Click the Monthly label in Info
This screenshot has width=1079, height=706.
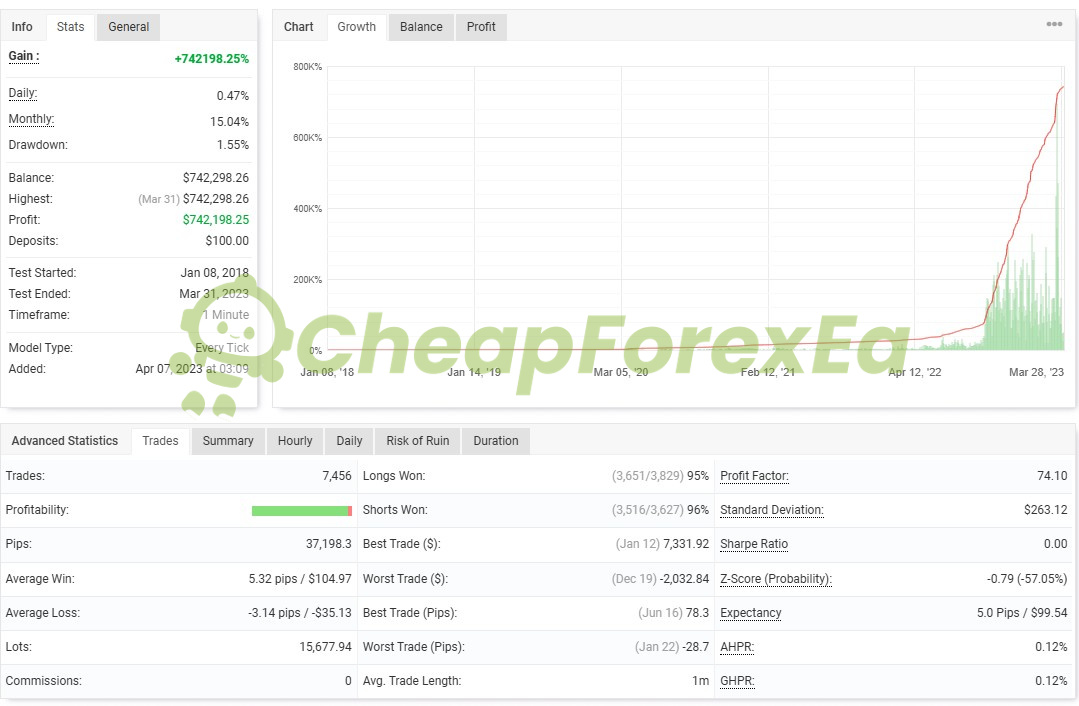(31, 119)
